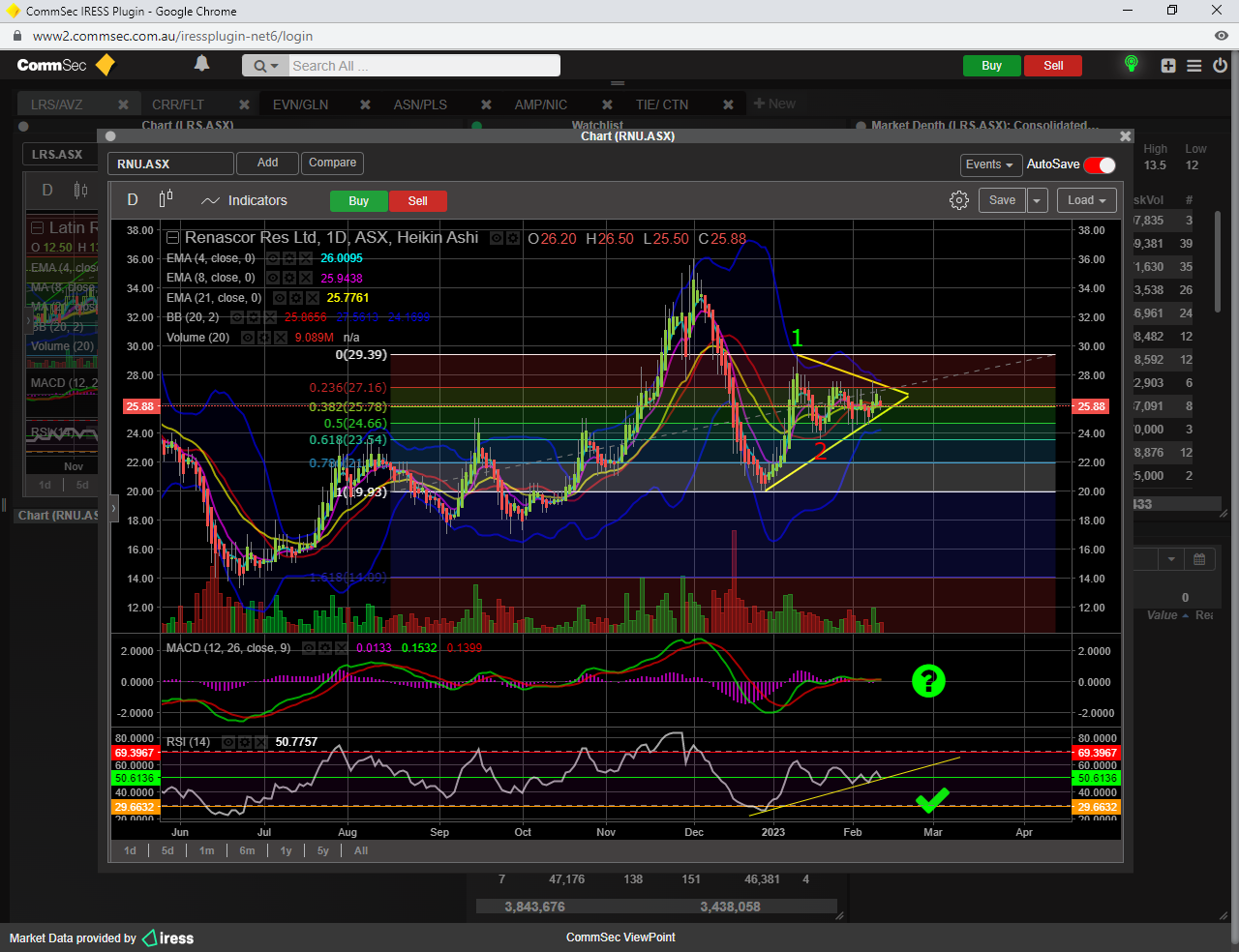Switch to the ASN/PLS tab
Viewport: 1239px width, 952px height.
[420, 104]
